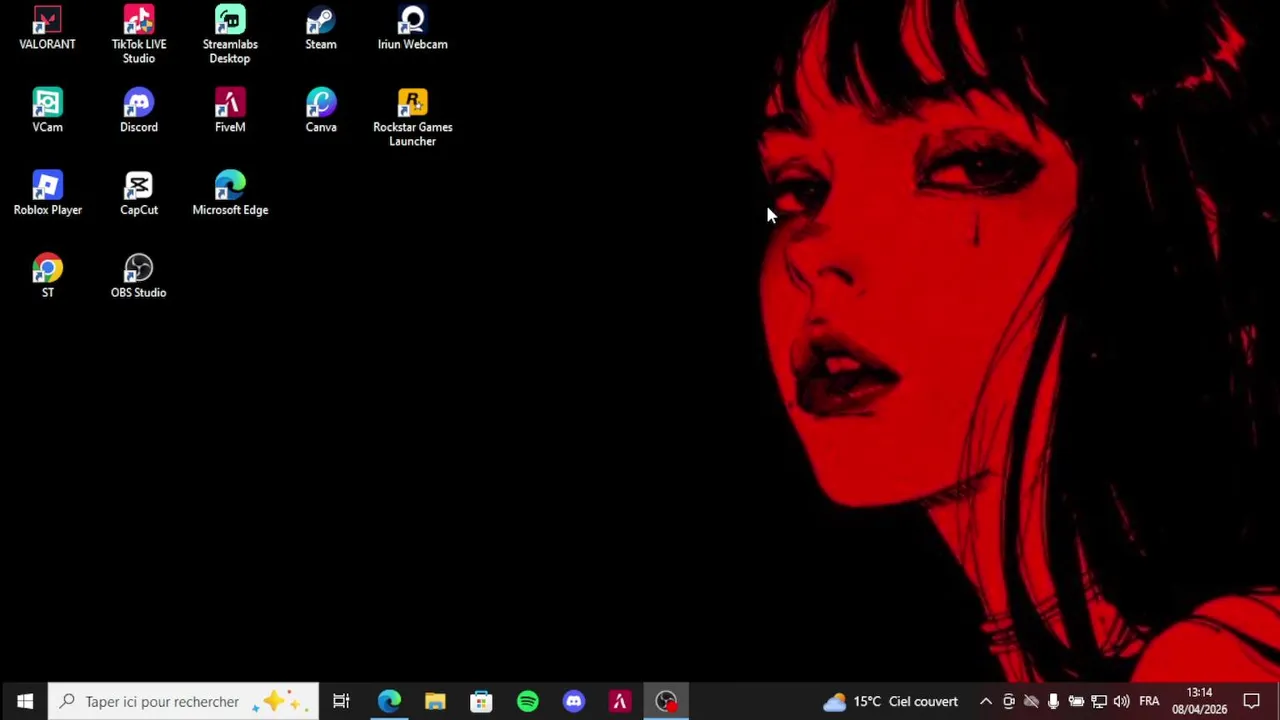Select the VCam desktop icon
Screen dimensions: 1280x720
(x=47, y=111)
